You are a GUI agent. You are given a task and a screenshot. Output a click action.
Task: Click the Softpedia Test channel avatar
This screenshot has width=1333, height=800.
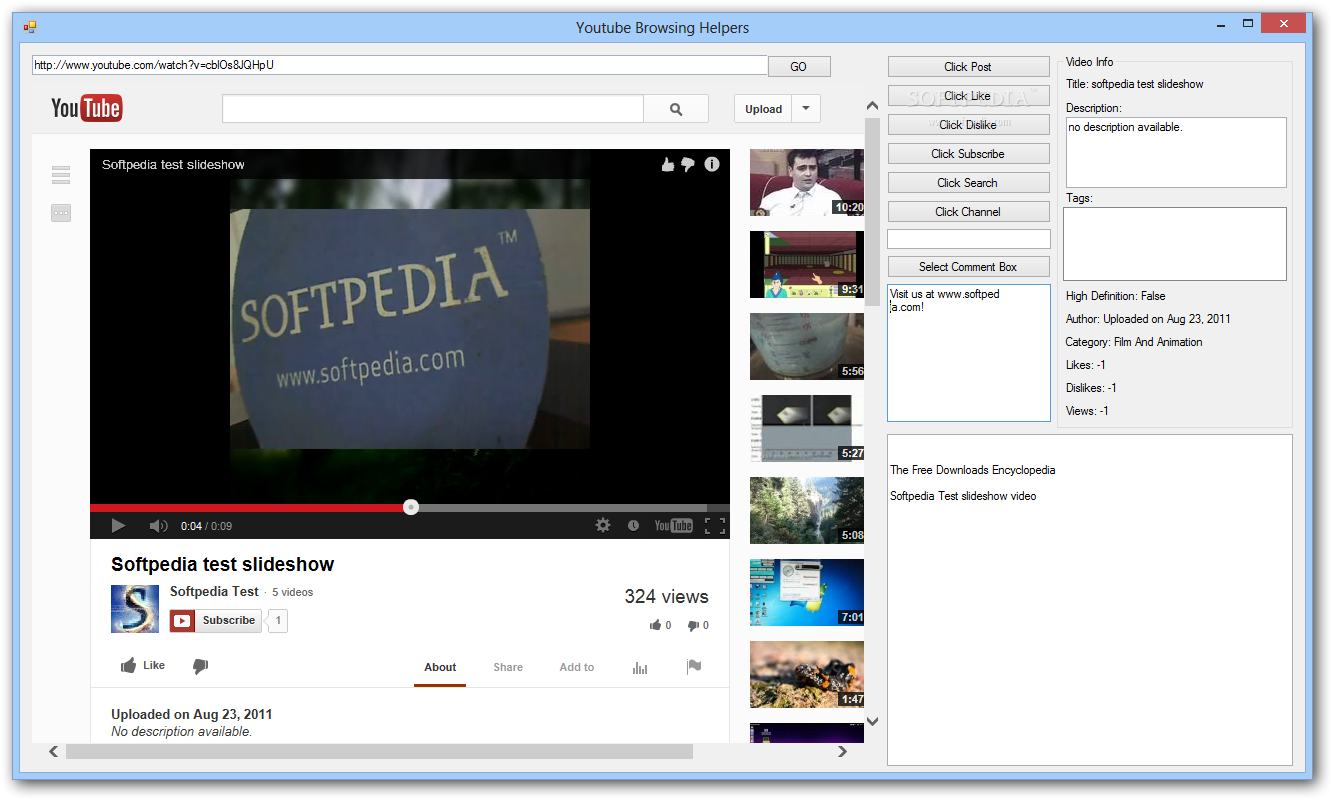click(x=135, y=609)
